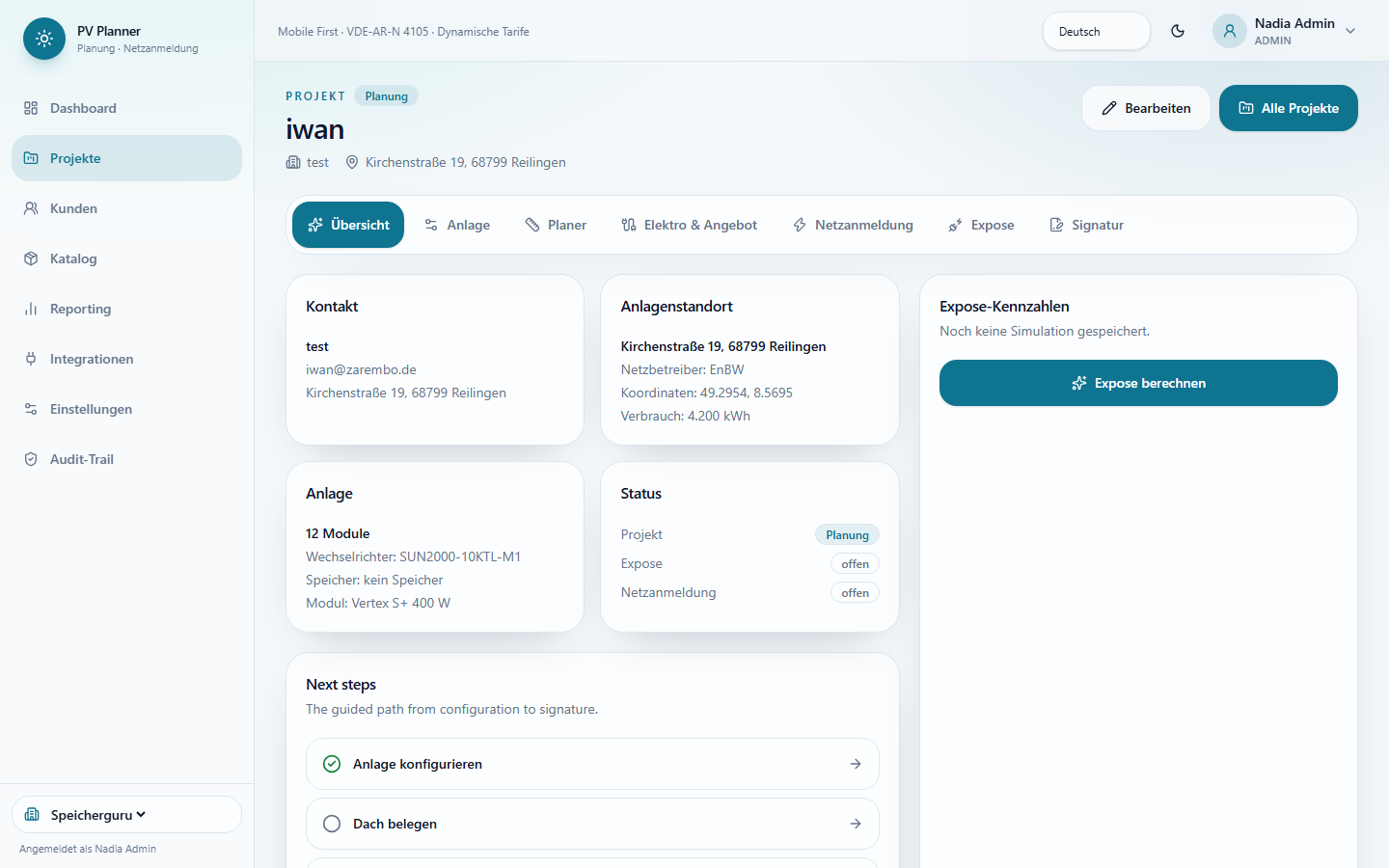Open the Netzanmeldung tab
Screen dimensions: 1389x868
pyautogui.click(x=853, y=225)
